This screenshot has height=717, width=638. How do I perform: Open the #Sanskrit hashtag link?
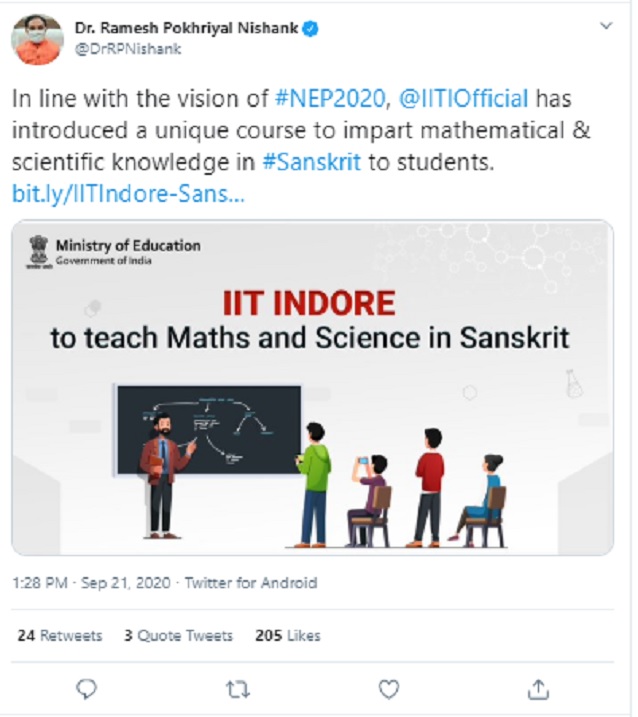click(311, 162)
